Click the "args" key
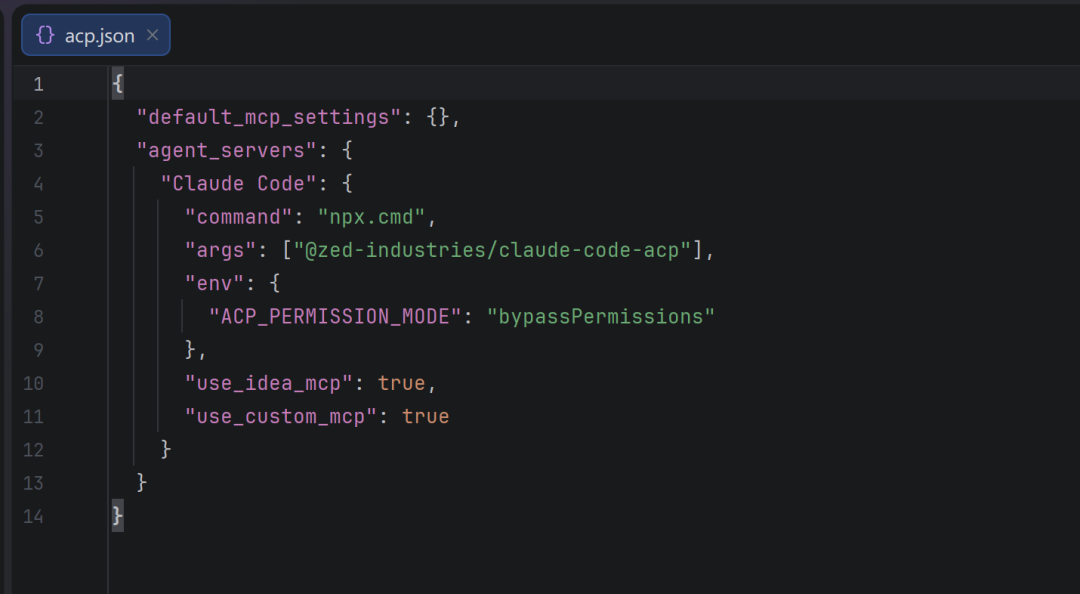Image resolution: width=1080 pixels, height=594 pixels. pyautogui.click(x=221, y=250)
